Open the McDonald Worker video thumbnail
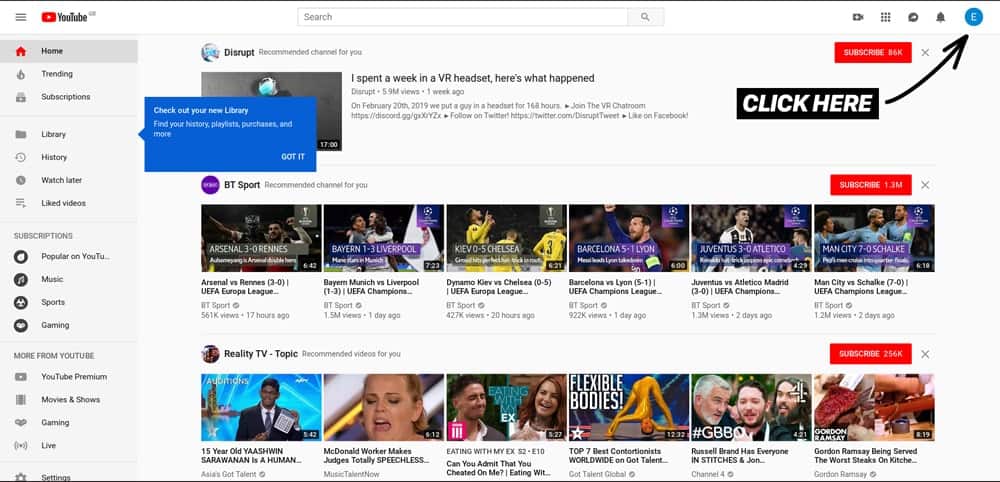Screen dimensions: 1000x482 point(384,408)
